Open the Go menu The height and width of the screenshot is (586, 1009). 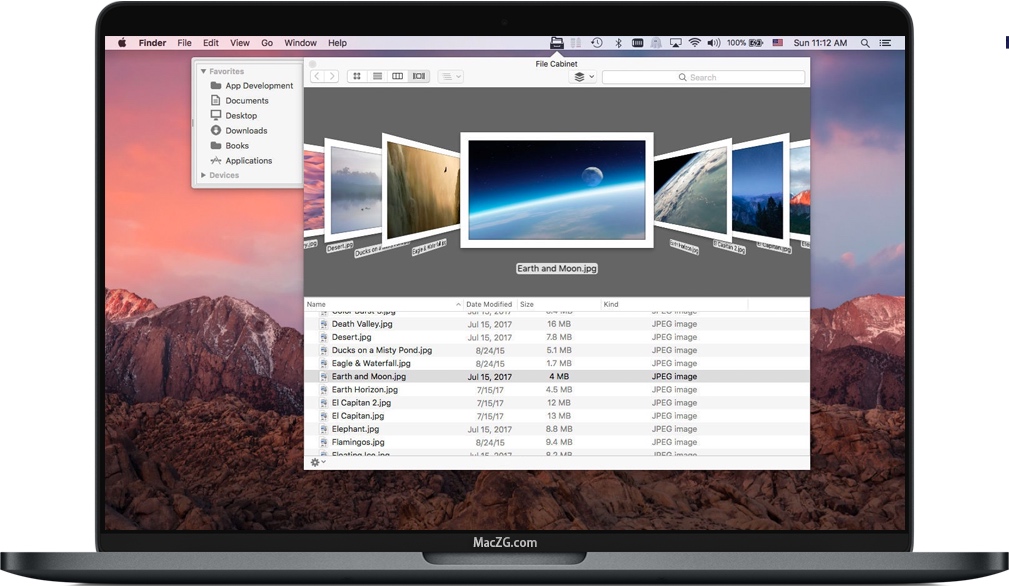[x=267, y=43]
